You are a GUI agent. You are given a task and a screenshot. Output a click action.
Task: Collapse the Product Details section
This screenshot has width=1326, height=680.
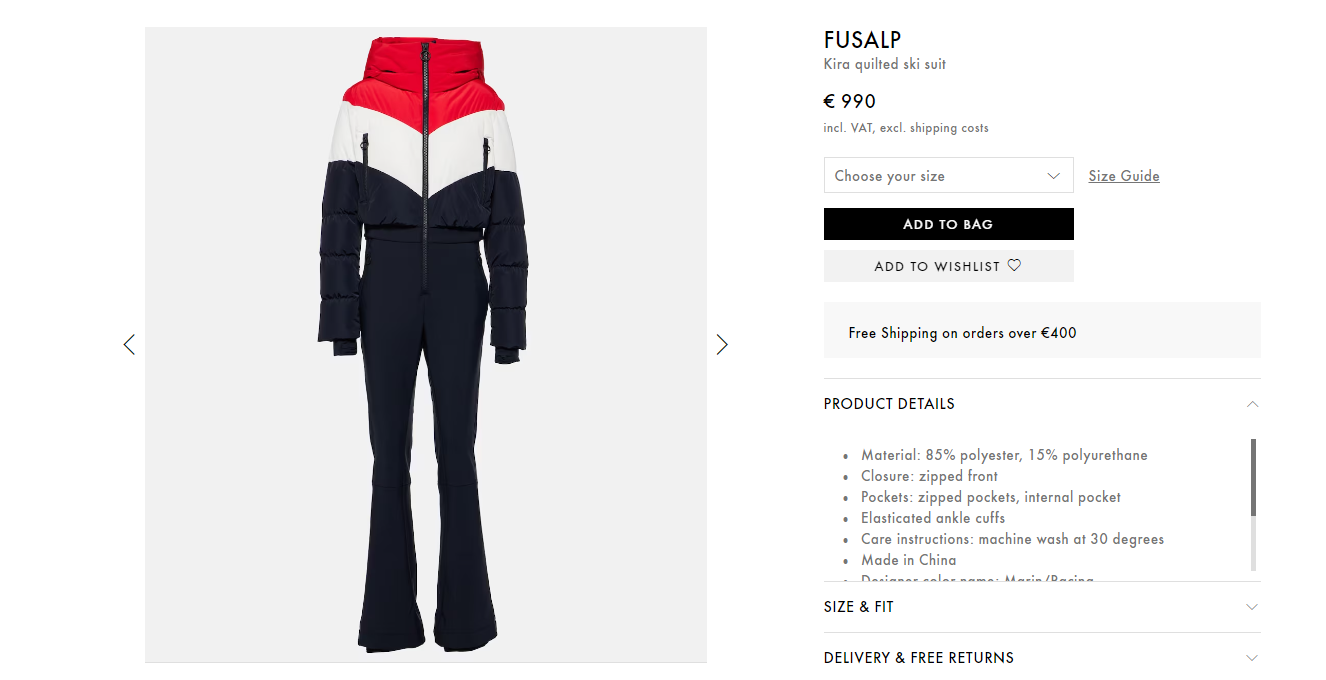coord(1042,404)
